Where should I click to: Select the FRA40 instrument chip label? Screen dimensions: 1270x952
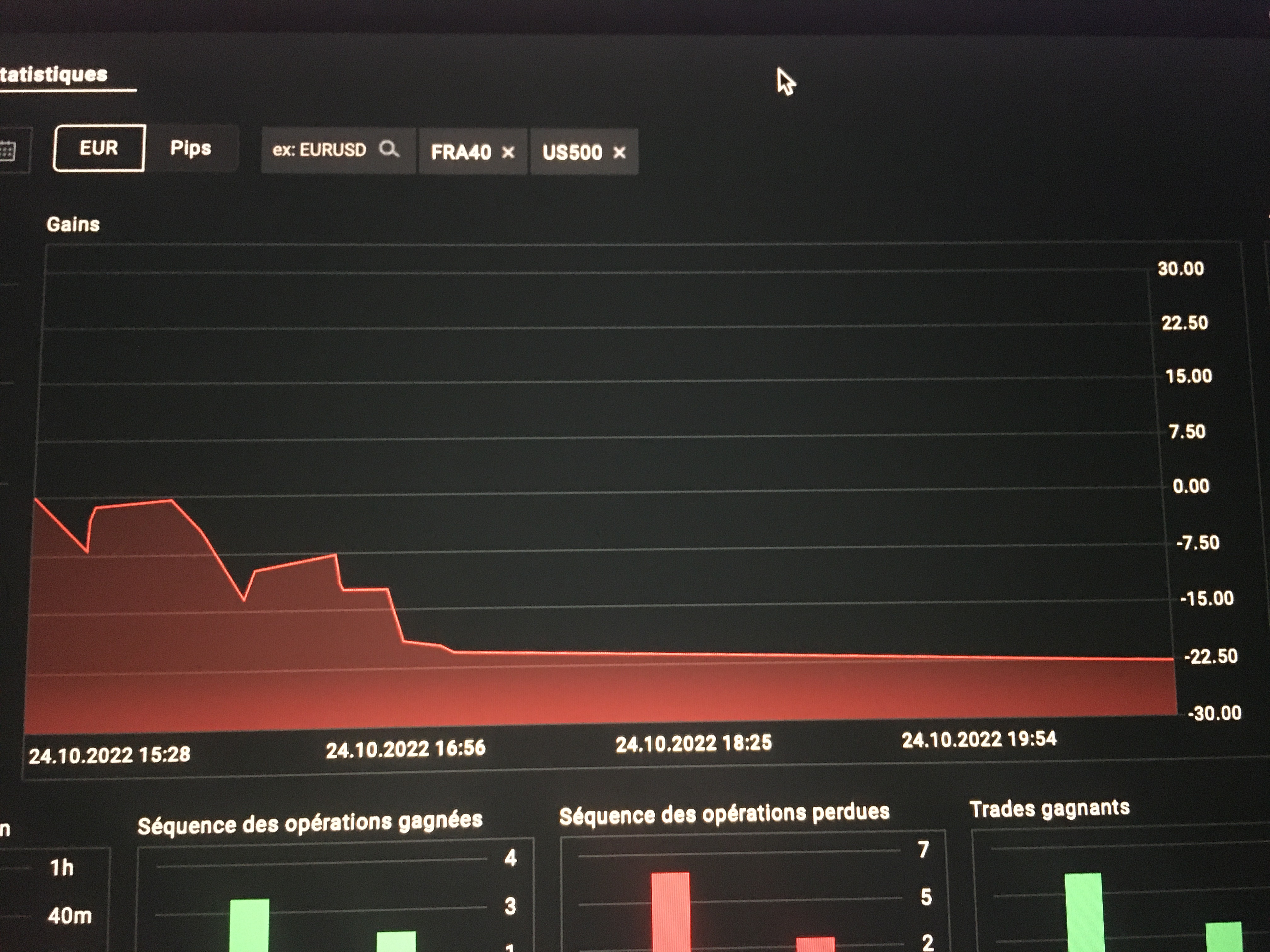pyautogui.click(x=461, y=153)
